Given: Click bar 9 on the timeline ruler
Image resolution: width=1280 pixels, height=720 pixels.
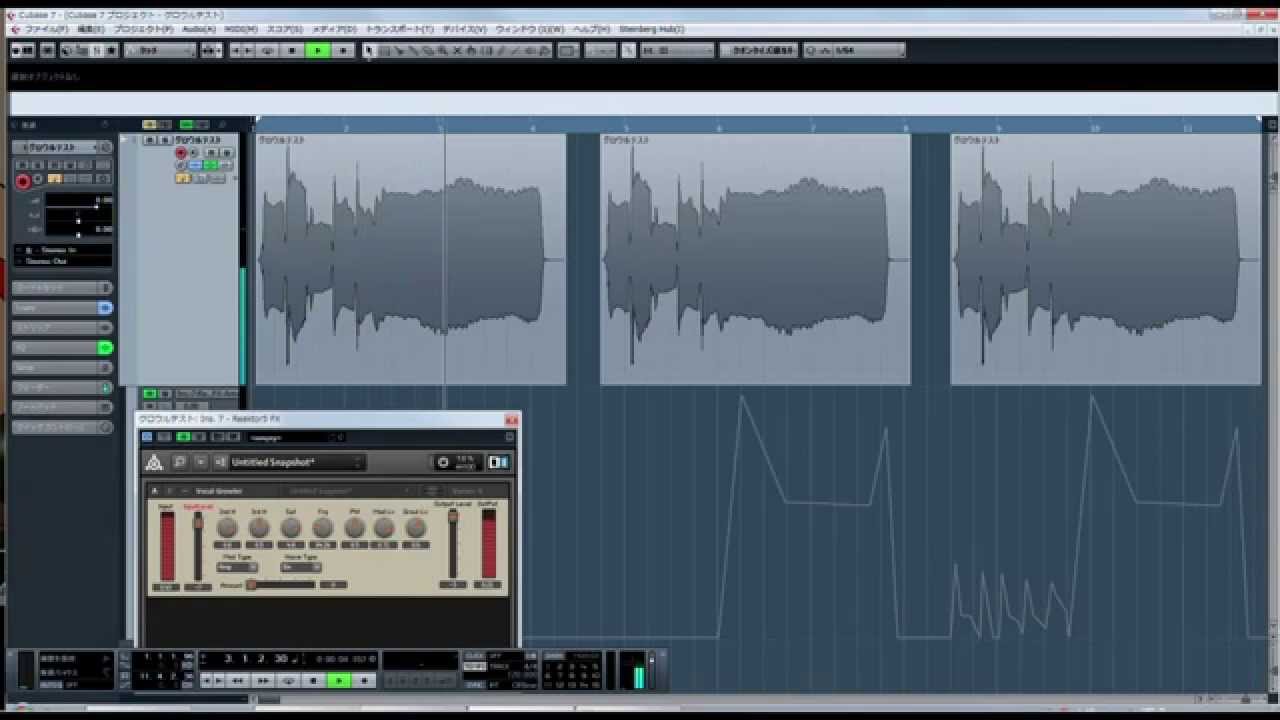Looking at the screenshot, I should click(997, 127).
